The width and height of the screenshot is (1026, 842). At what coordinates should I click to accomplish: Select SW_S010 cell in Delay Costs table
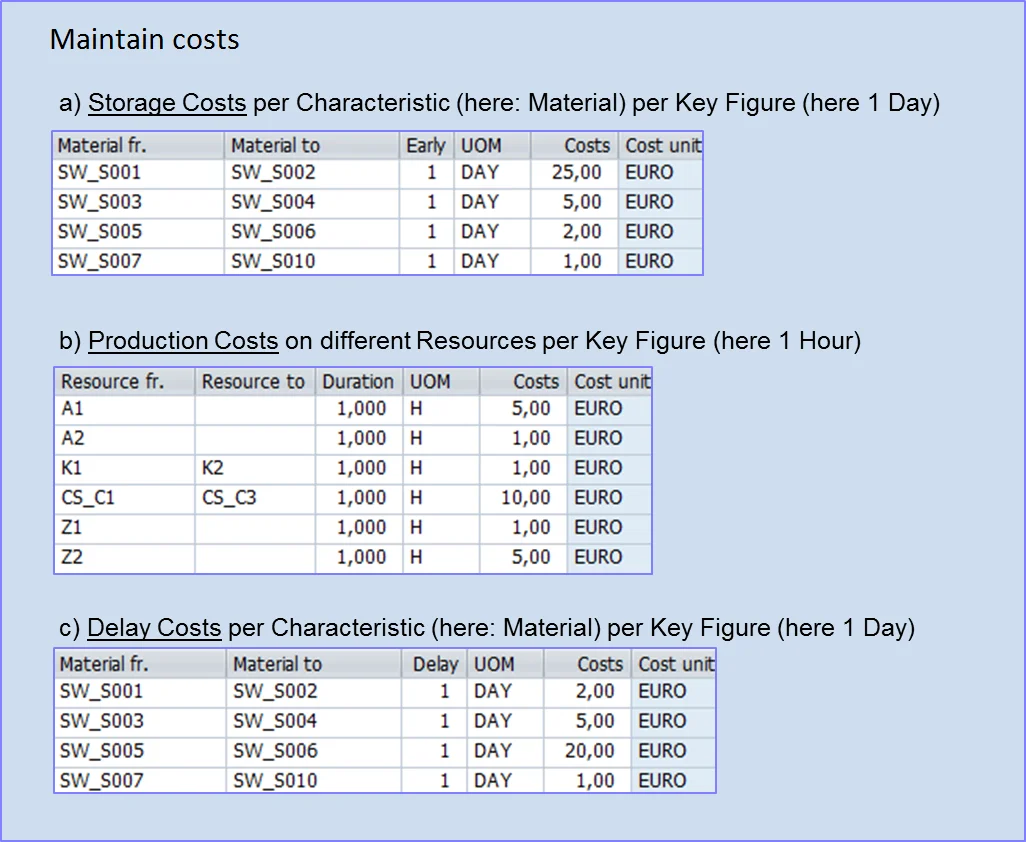pyautogui.click(x=314, y=781)
